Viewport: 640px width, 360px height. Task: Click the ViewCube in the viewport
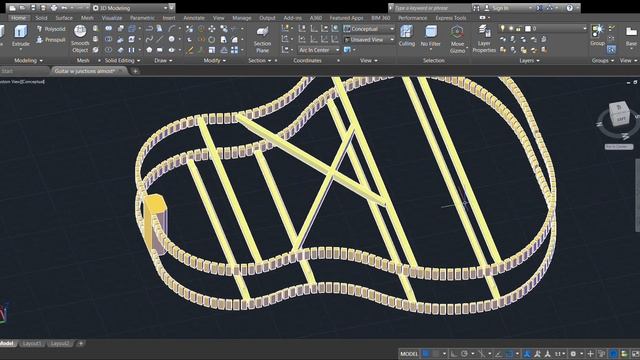pyautogui.click(x=619, y=114)
